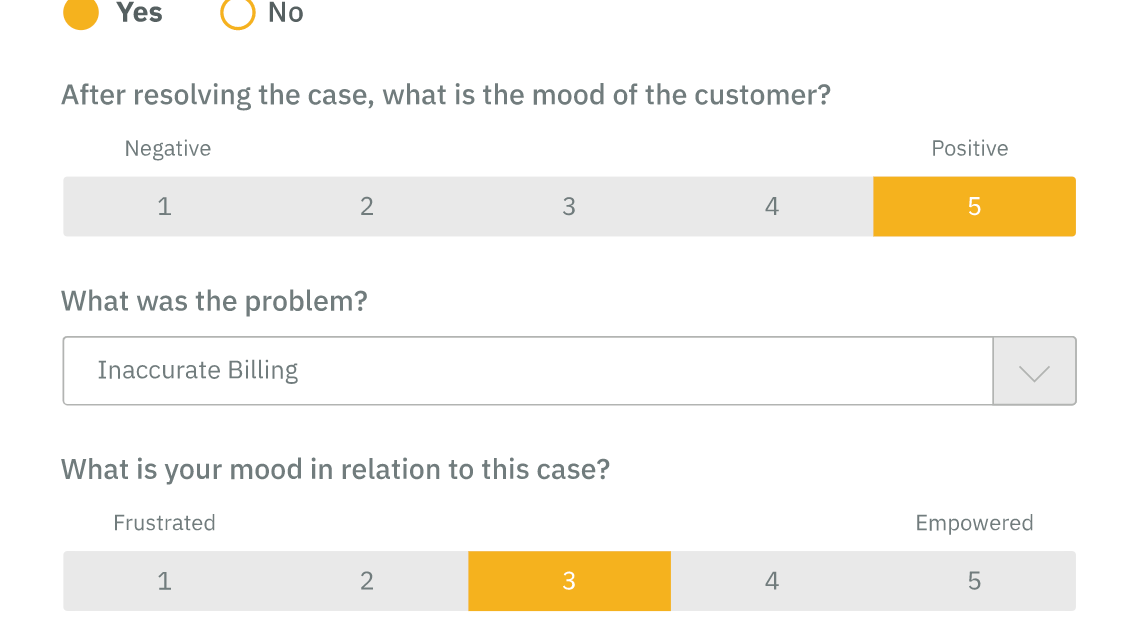Screen dimensions: 1132x637
Task: Select the No radio button
Action: click(238, 14)
